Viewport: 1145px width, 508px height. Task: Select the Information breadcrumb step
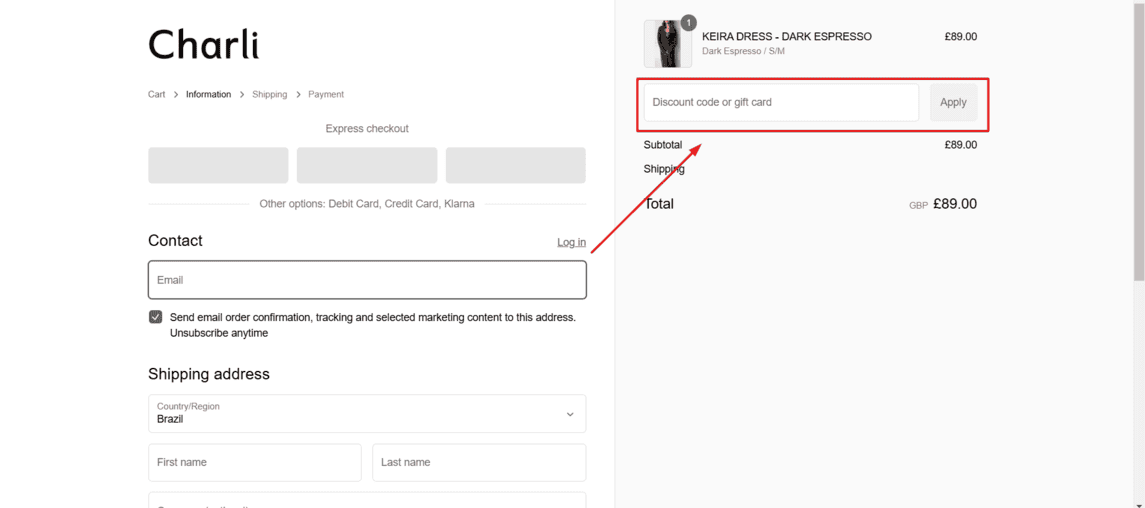(208, 94)
